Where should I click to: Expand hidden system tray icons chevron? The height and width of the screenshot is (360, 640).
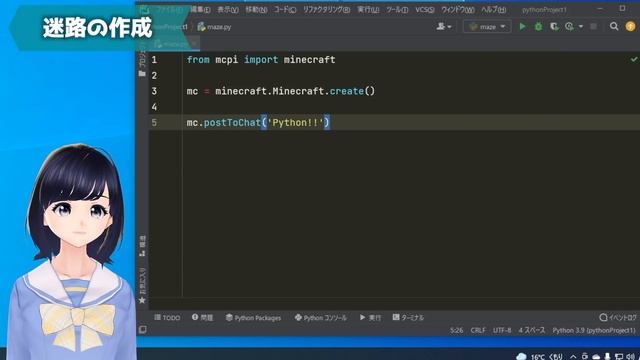tap(573, 356)
